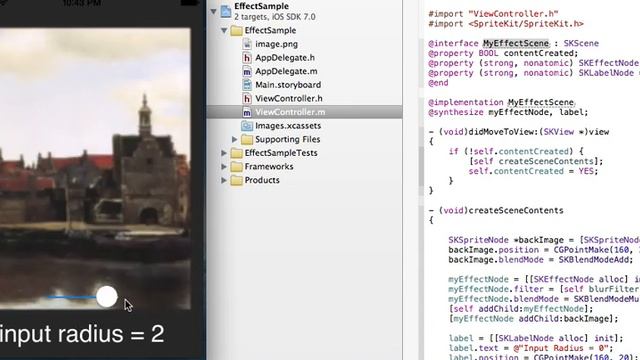Expand the Products group
The height and width of the screenshot is (360, 640).
coord(224,180)
